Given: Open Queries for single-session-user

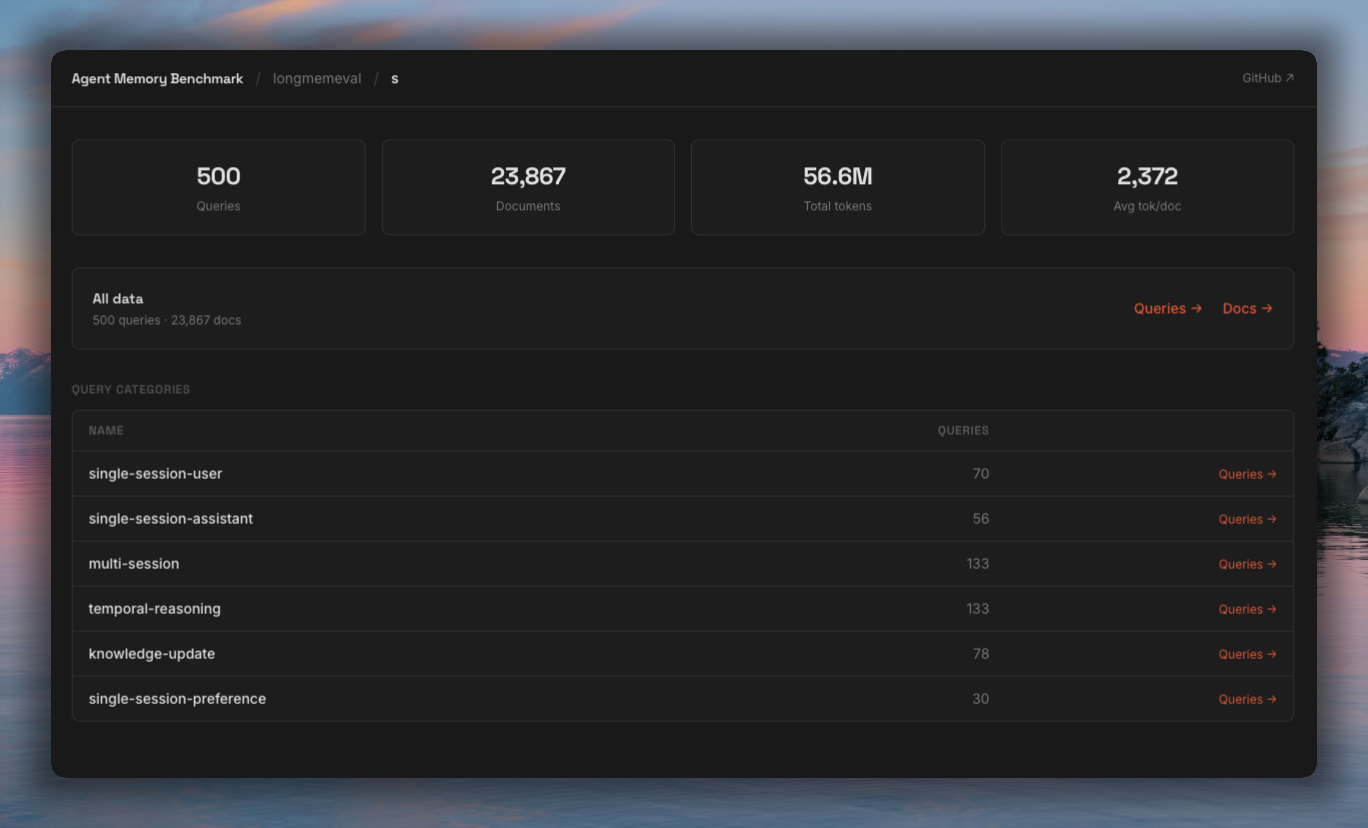Looking at the screenshot, I should 1247,474.
